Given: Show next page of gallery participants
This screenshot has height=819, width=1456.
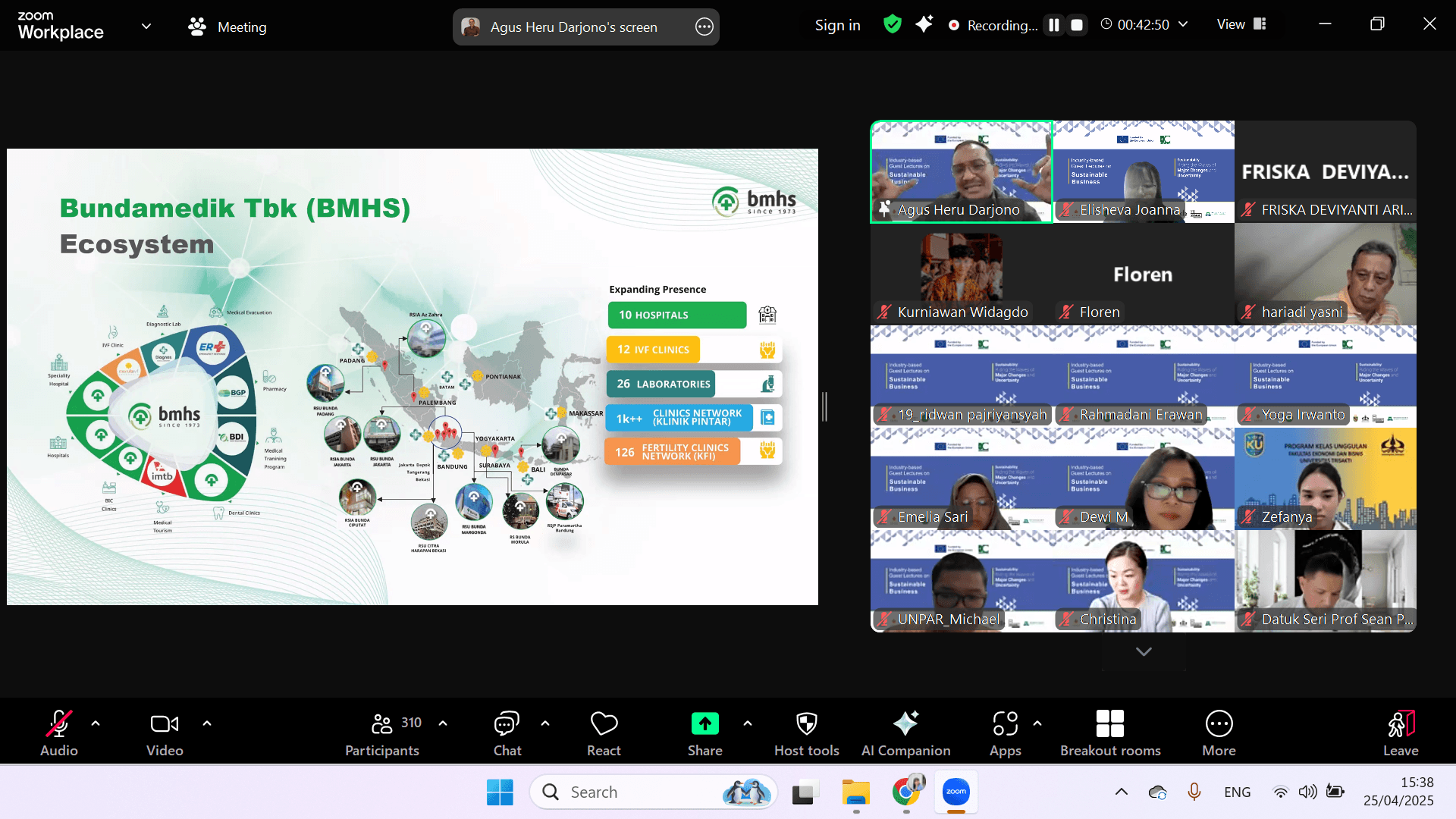Looking at the screenshot, I should (1144, 651).
